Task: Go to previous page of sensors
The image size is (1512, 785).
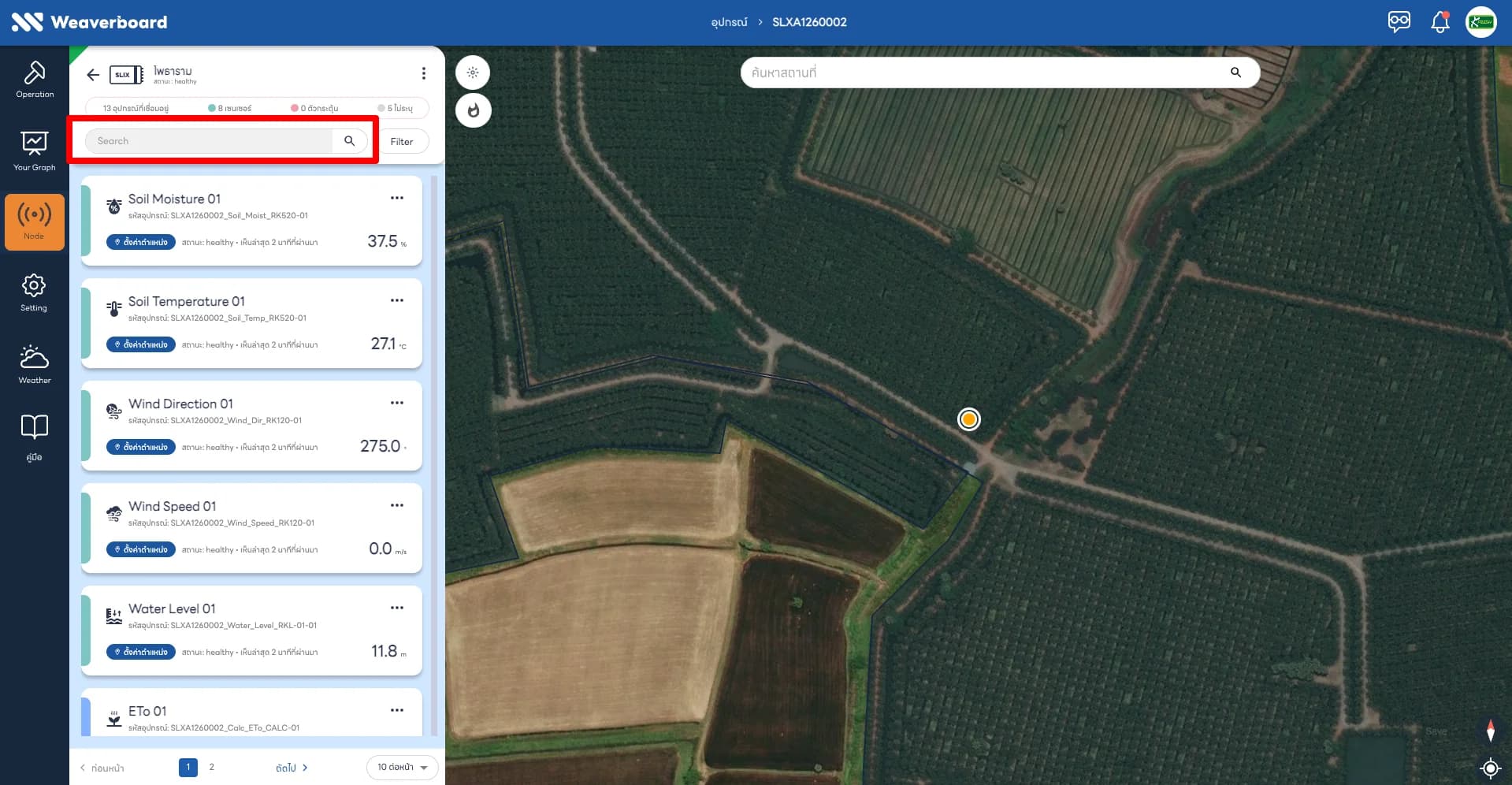Action: (102, 768)
